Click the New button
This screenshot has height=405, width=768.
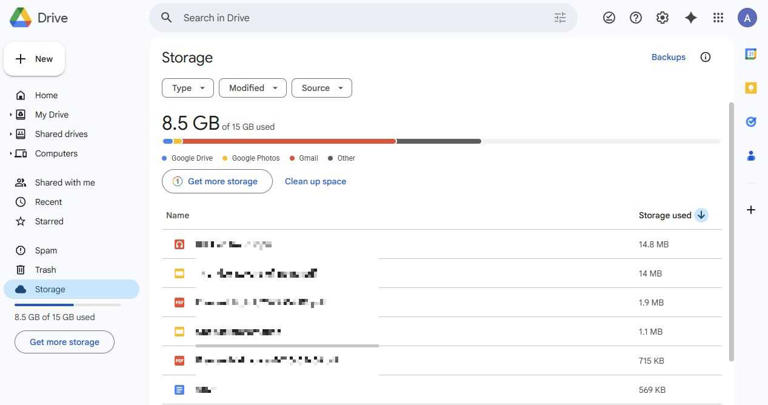coord(34,59)
